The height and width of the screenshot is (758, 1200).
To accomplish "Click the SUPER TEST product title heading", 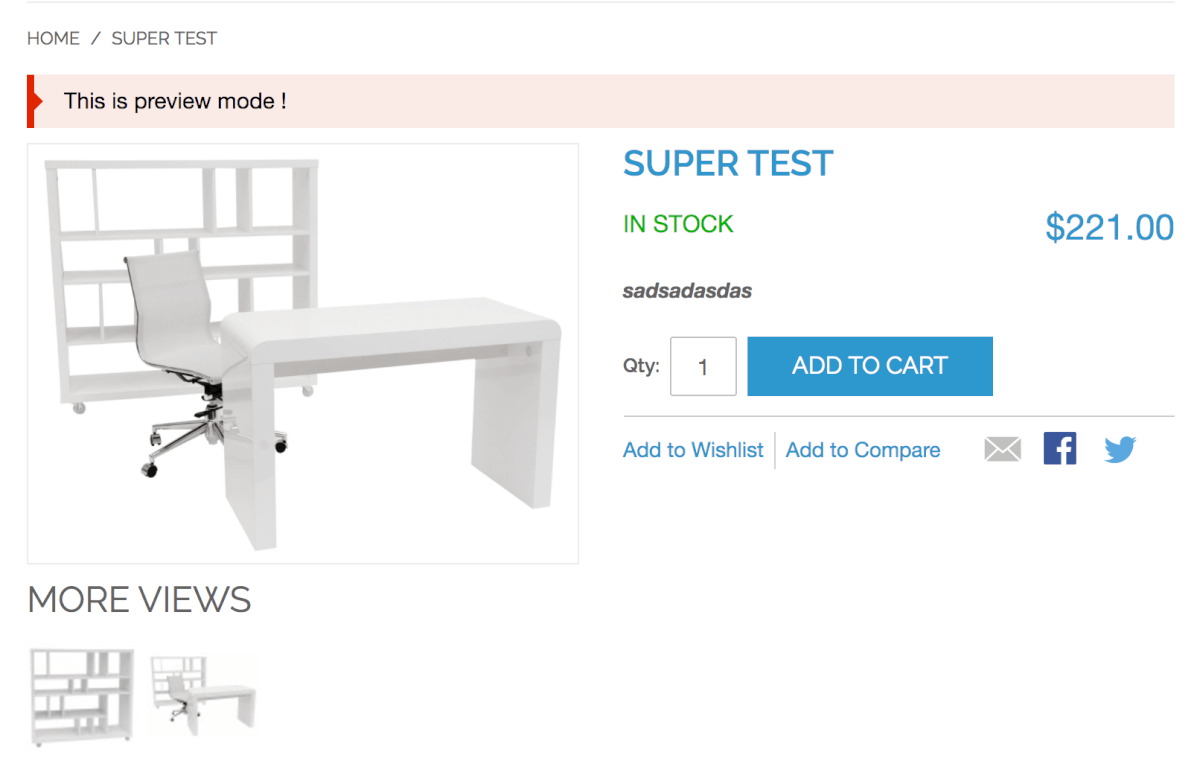I will pos(727,163).
